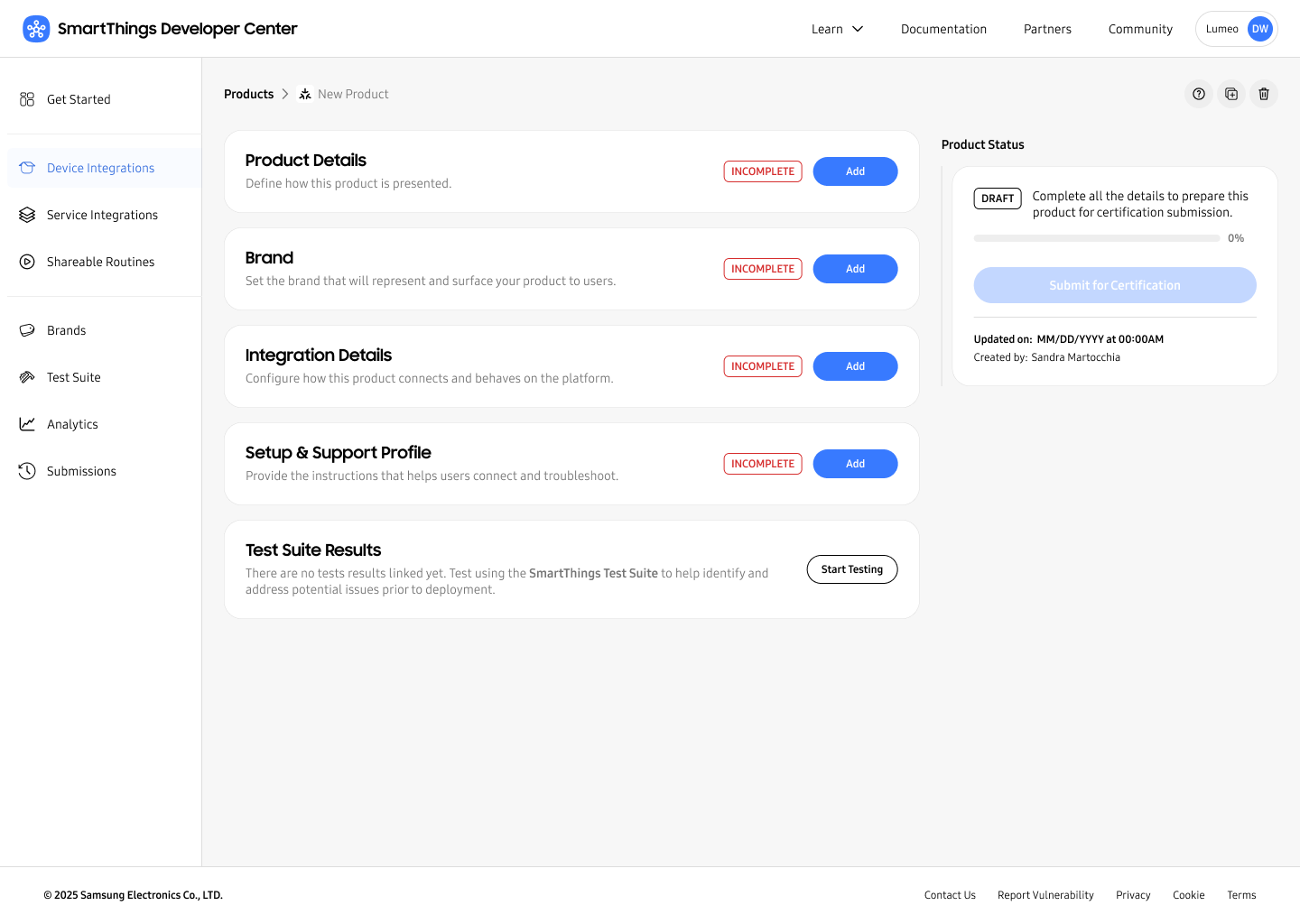Add Product Details information

pos(855,171)
